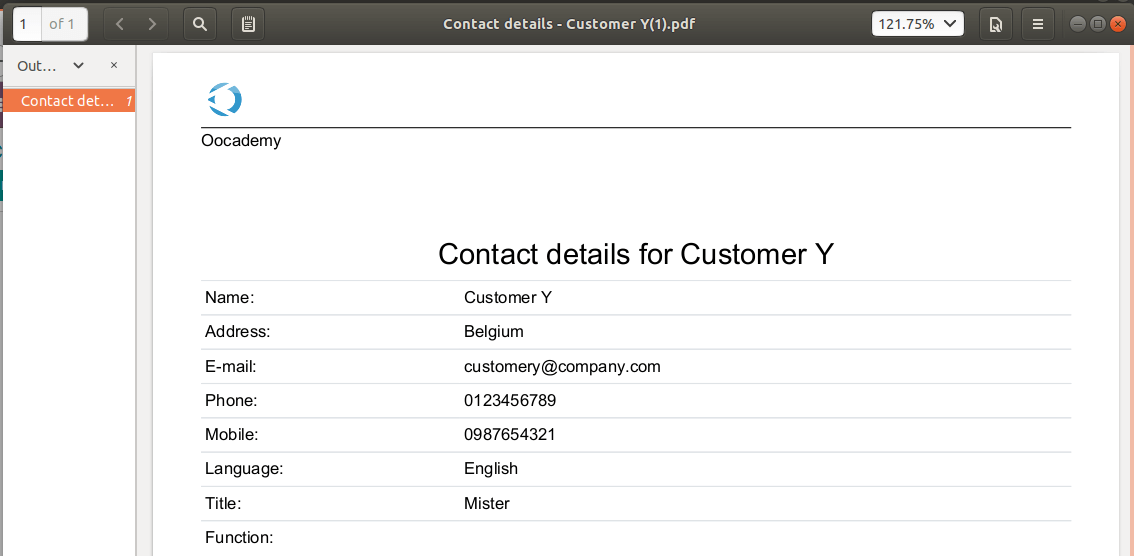Expand the zoom level 121.75% dropdown
The height and width of the screenshot is (556, 1134).
[x=918, y=24]
